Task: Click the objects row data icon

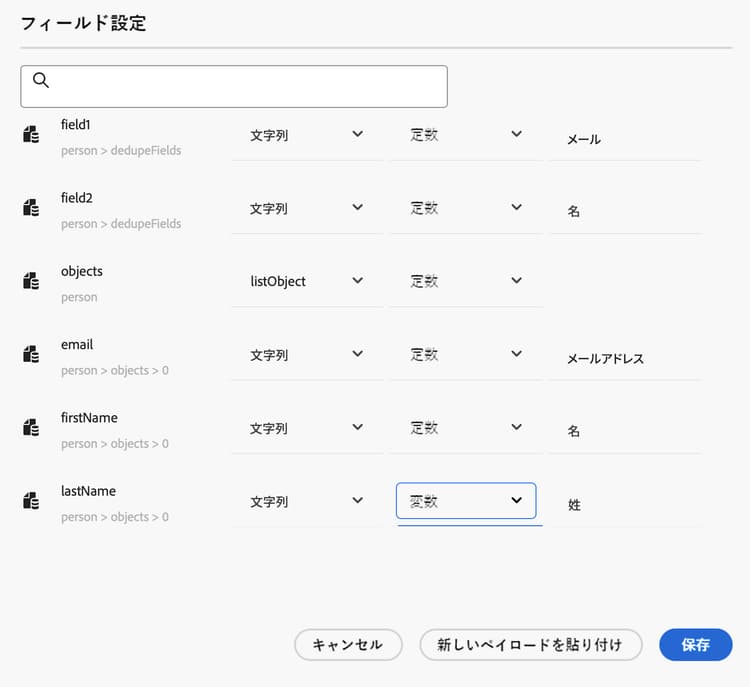Action: (x=31, y=281)
